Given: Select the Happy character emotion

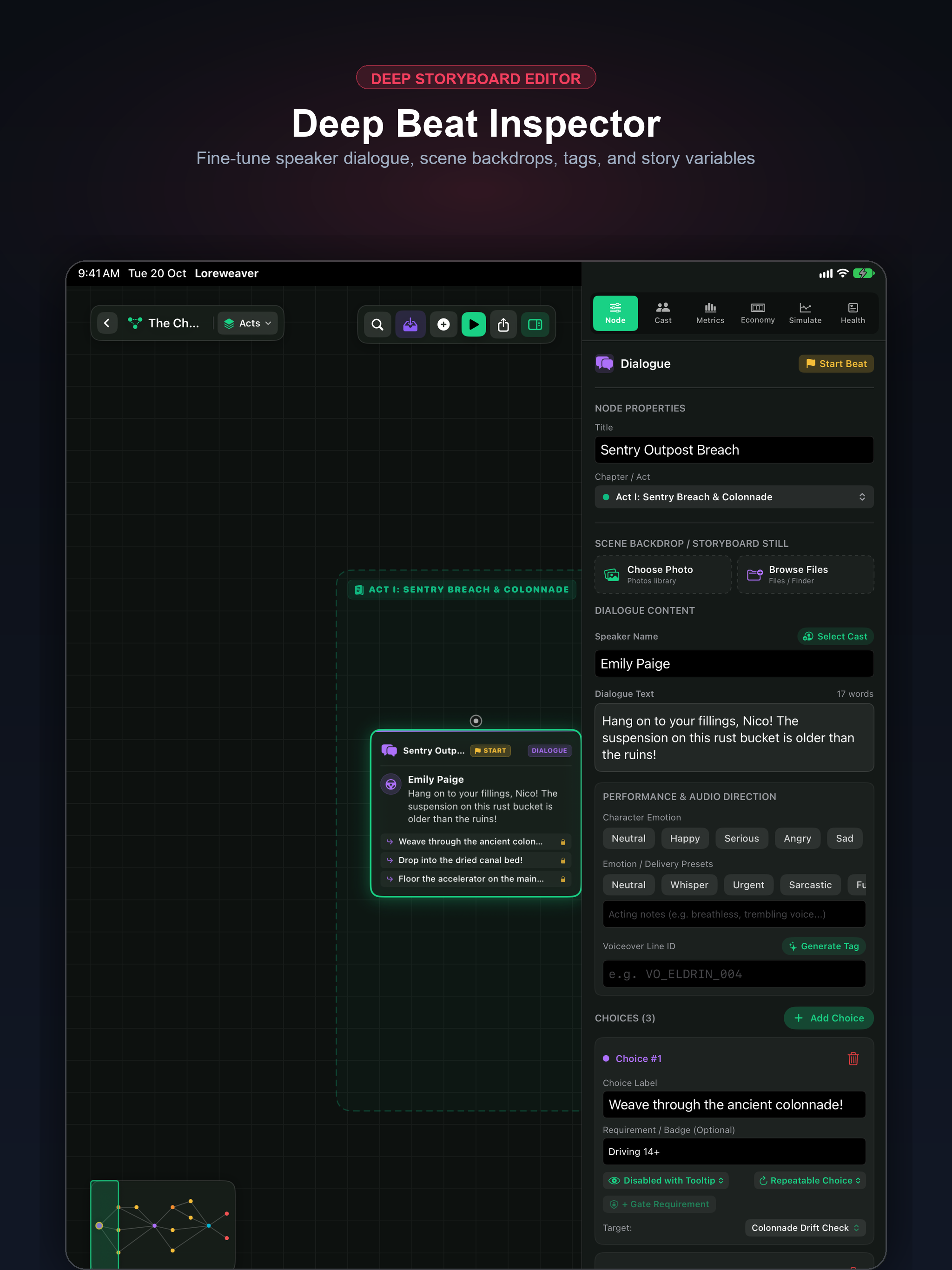Looking at the screenshot, I should pyautogui.click(x=684, y=838).
